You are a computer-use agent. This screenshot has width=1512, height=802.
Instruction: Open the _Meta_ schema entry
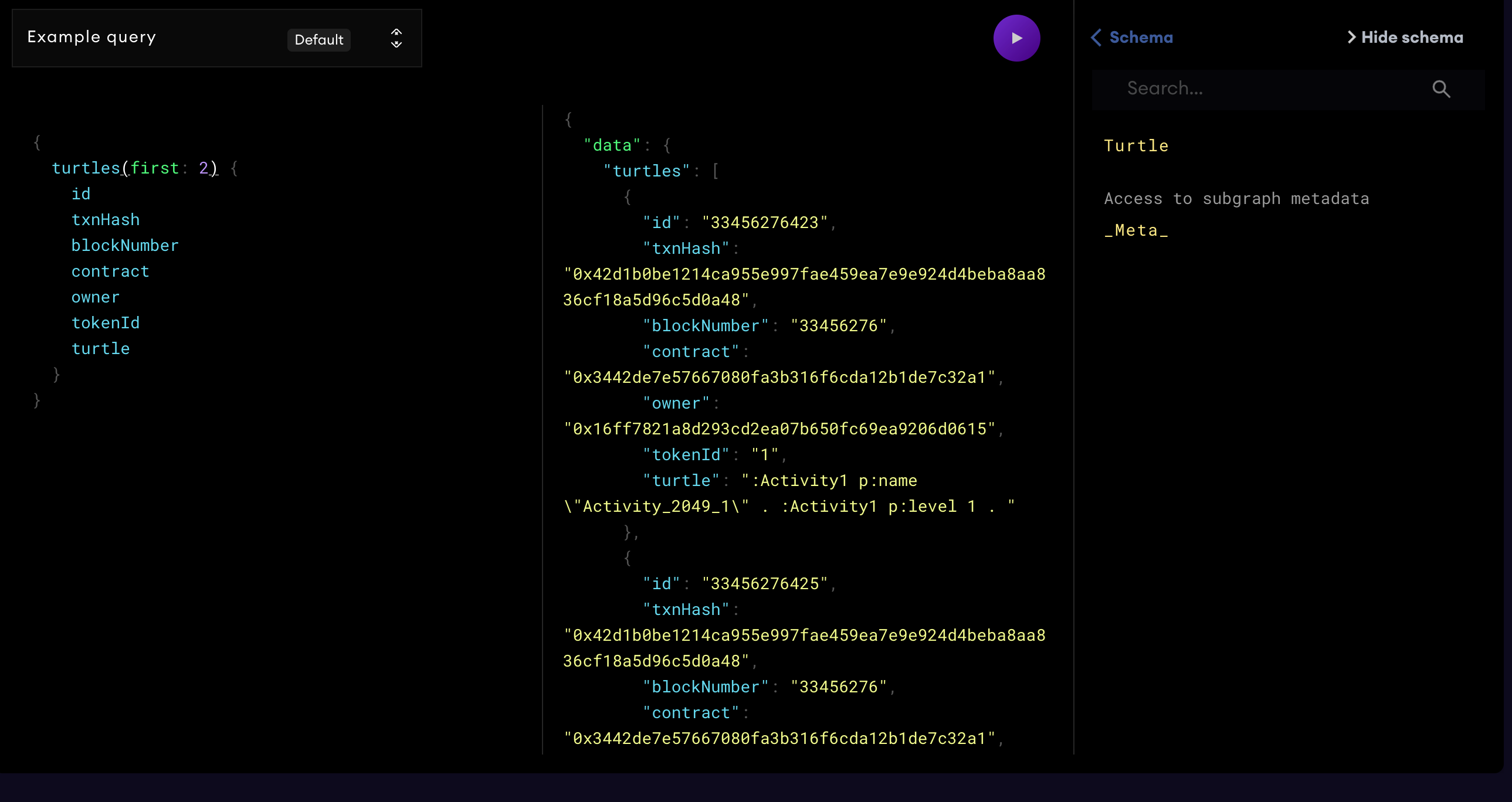click(1136, 230)
